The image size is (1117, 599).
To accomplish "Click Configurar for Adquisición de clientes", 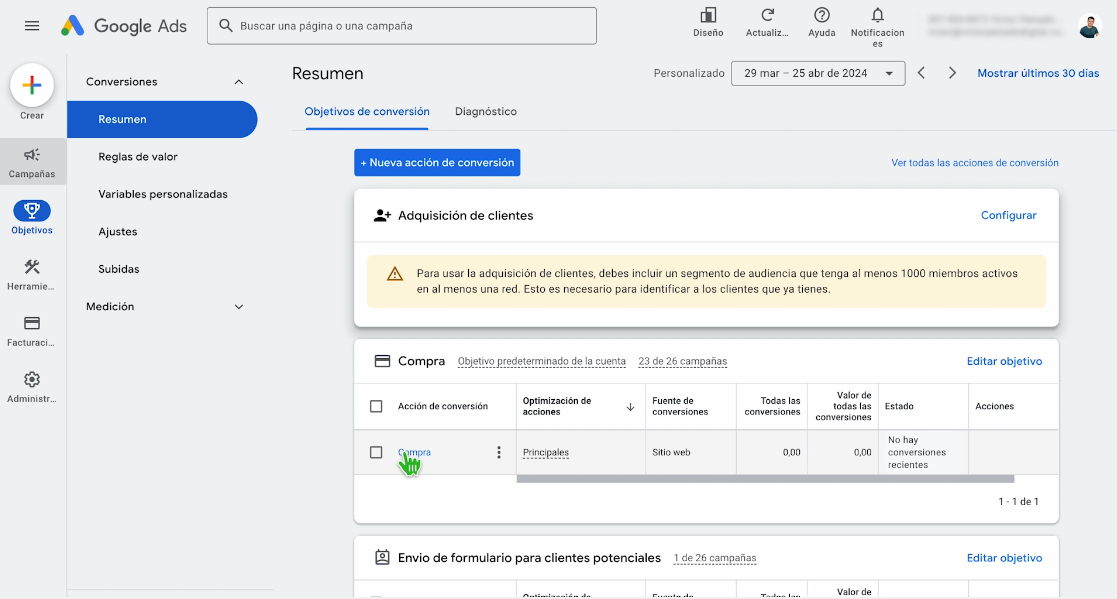I will pos(1009,215).
